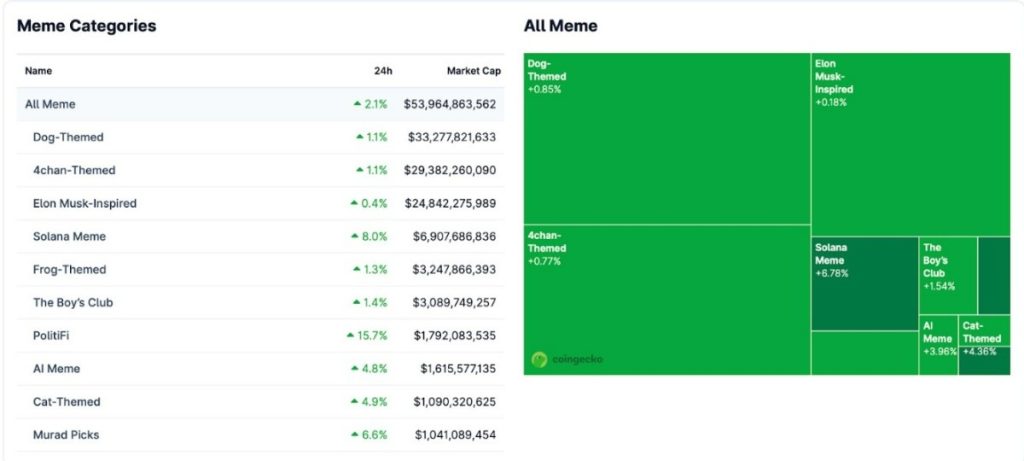Click the up arrow beside Solana Meme 8.0%

click(x=354, y=236)
